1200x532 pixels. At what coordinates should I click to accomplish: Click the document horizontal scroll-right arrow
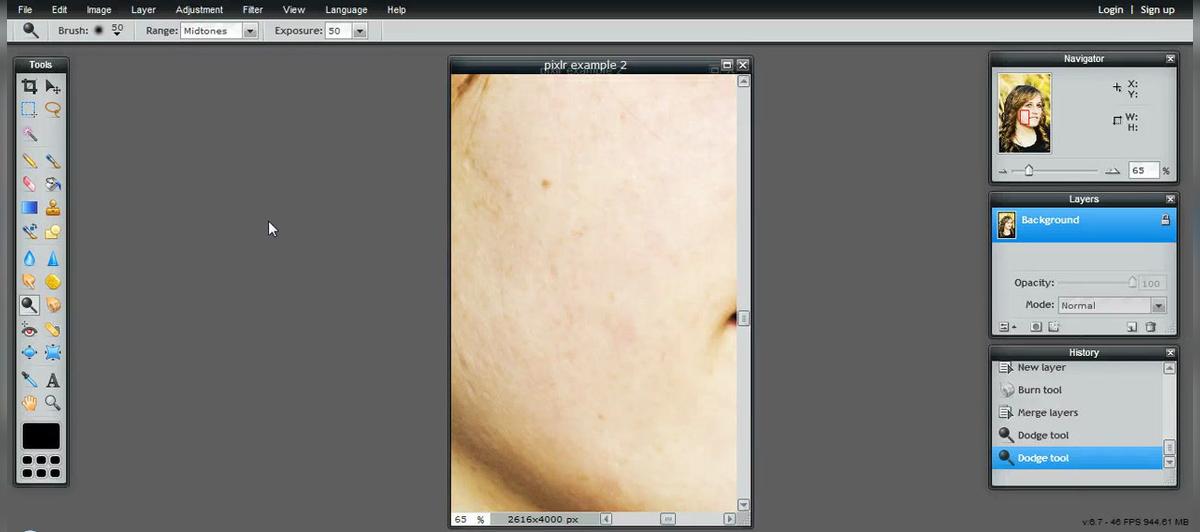coord(729,520)
